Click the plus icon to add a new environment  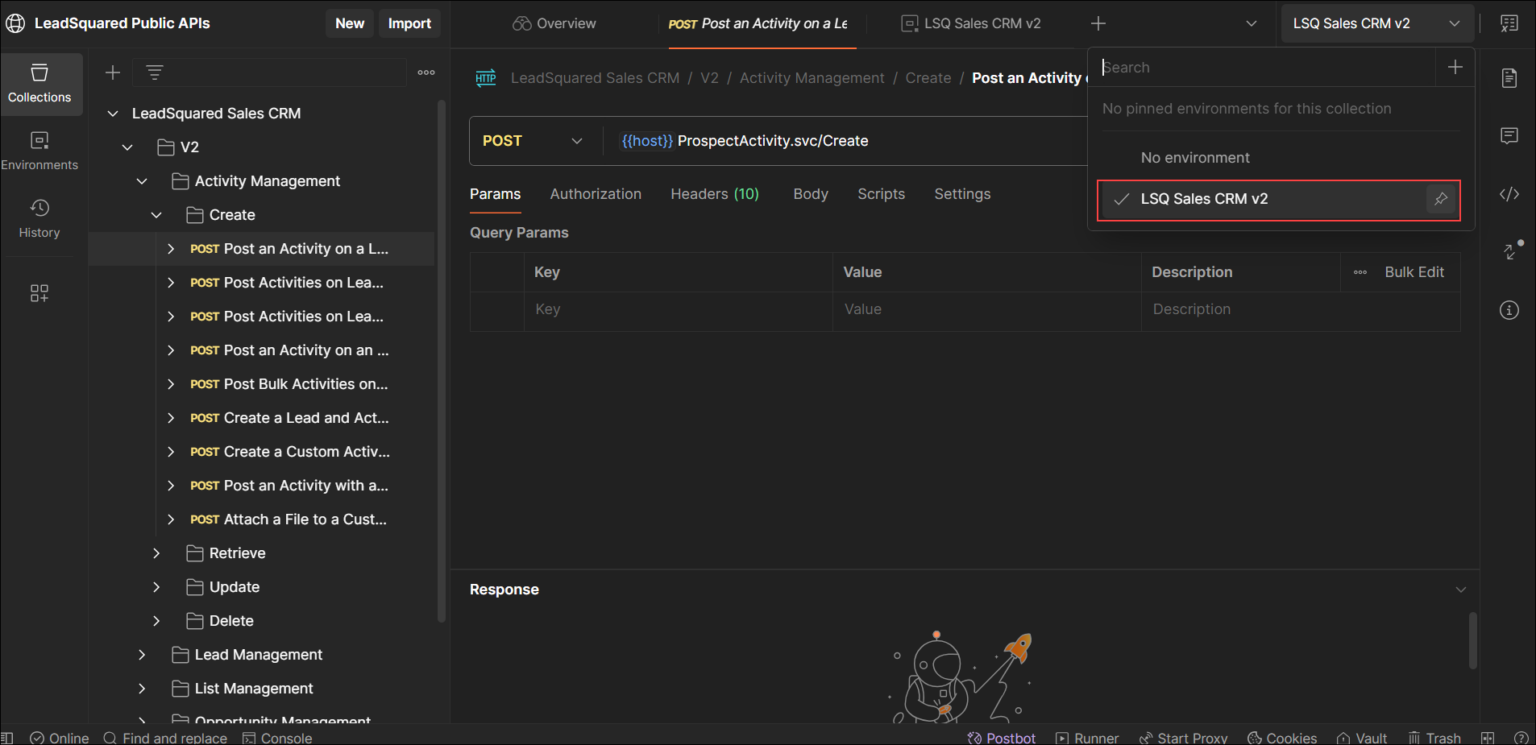(1455, 67)
